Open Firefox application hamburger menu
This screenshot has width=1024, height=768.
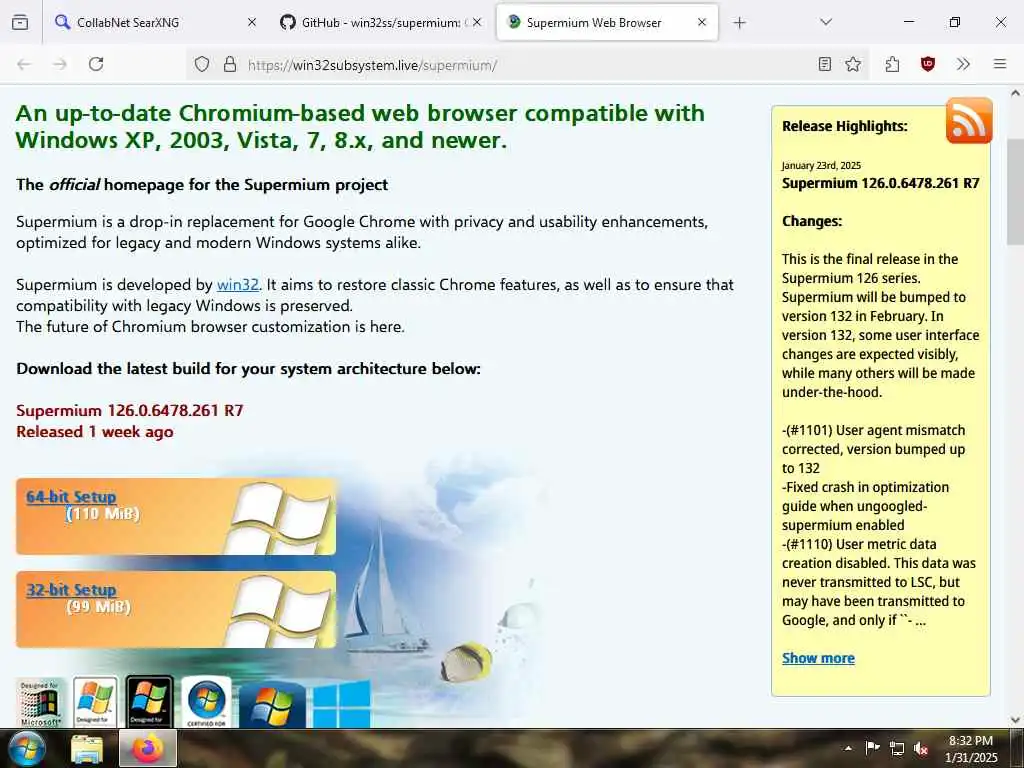(x=999, y=64)
